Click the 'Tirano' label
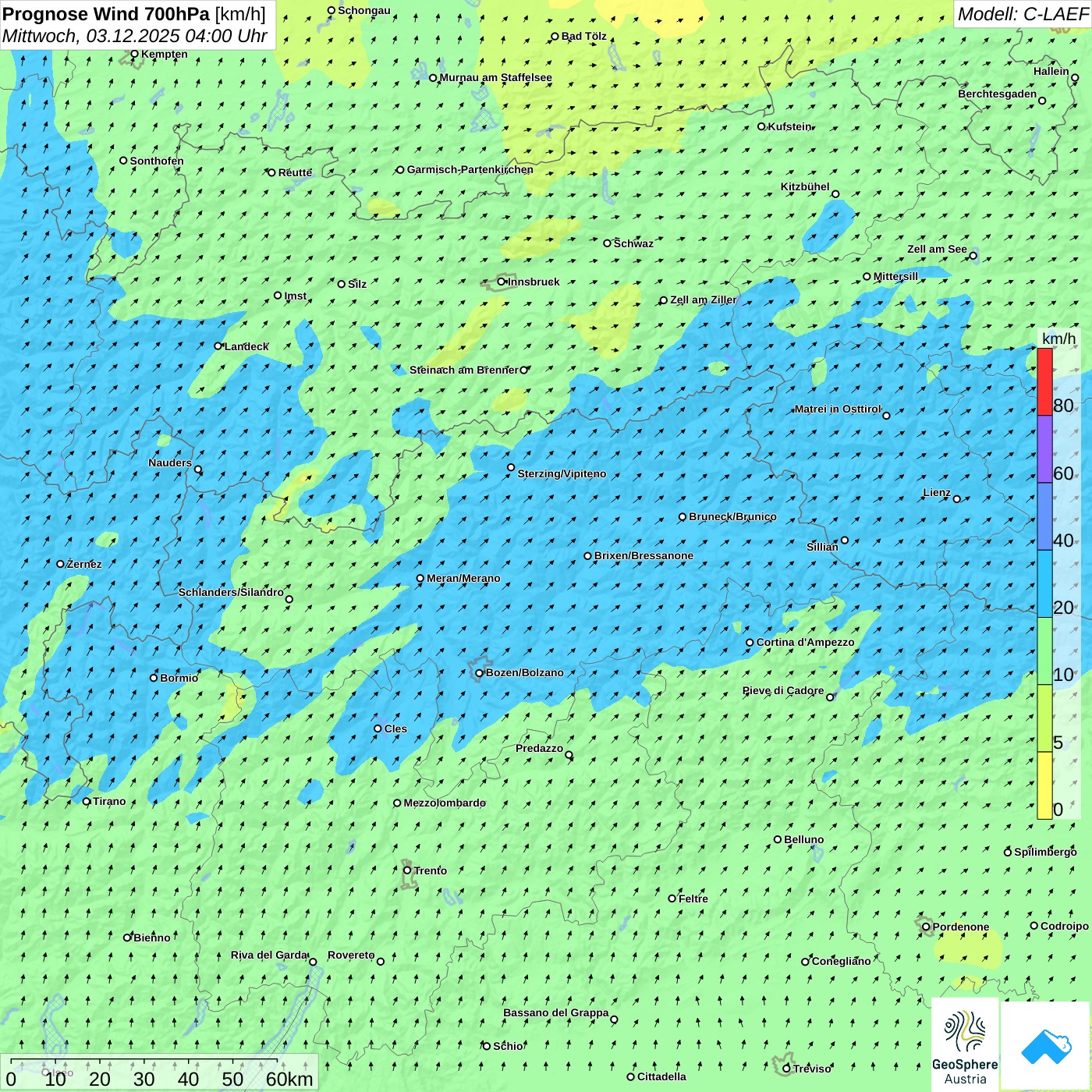 pyautogui.click(x=109, y=801)
